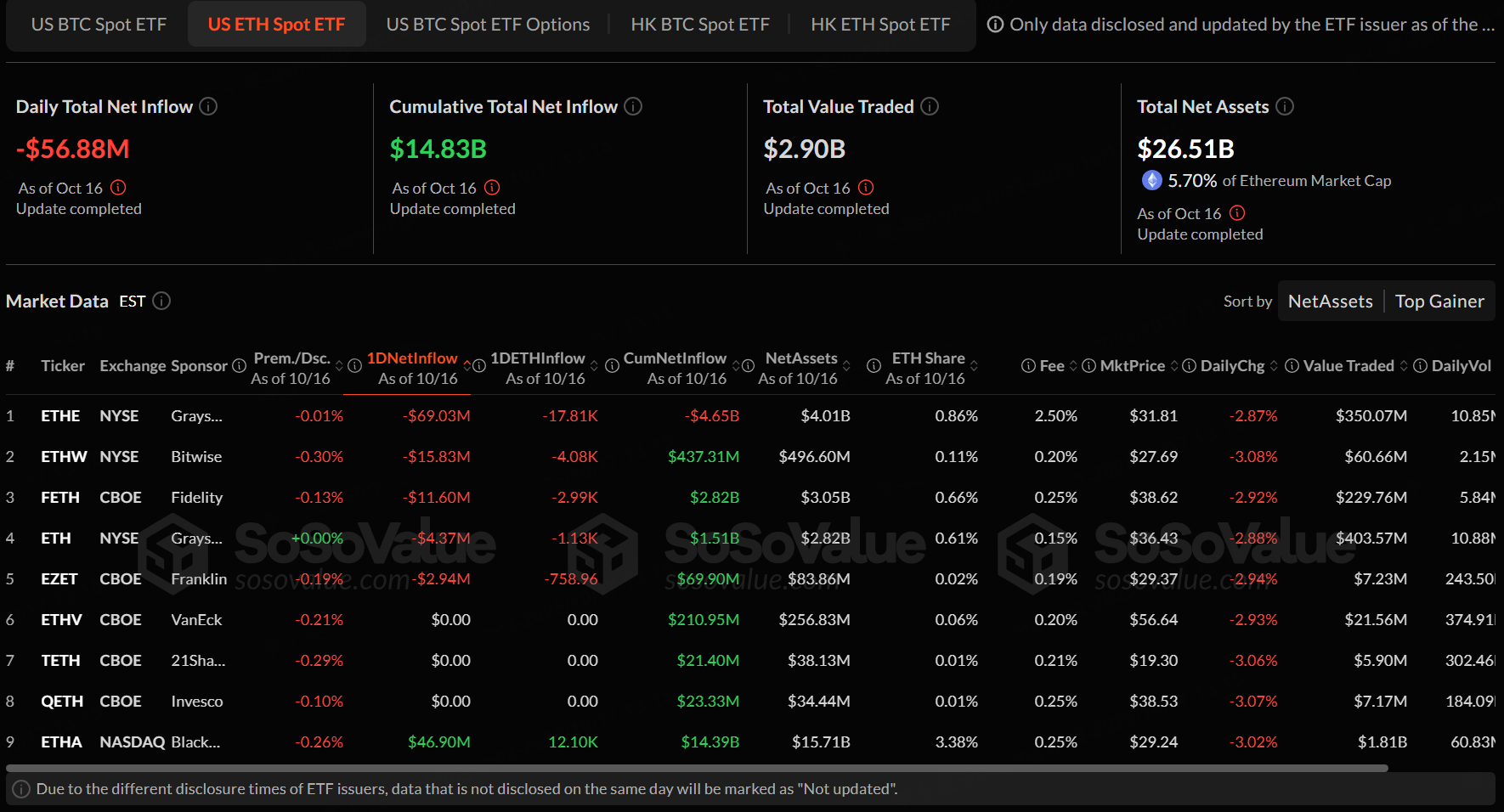This screenshot has width=1504, height=812.
Task: Click the Total Value Traded info icon
Action: (930, 106)
